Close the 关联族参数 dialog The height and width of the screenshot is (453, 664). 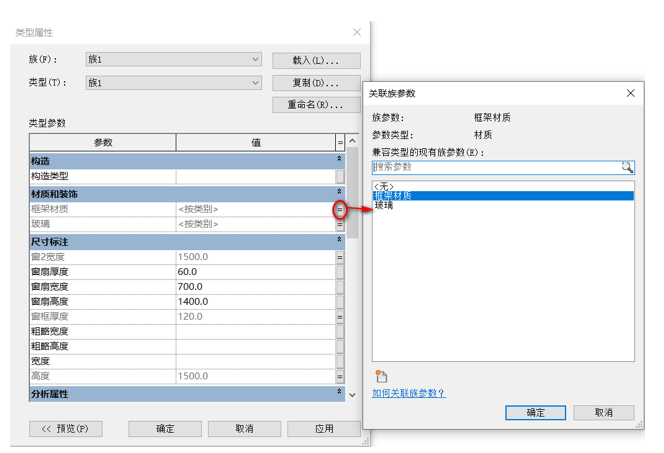pyautogui.click(x=631, y=93)
